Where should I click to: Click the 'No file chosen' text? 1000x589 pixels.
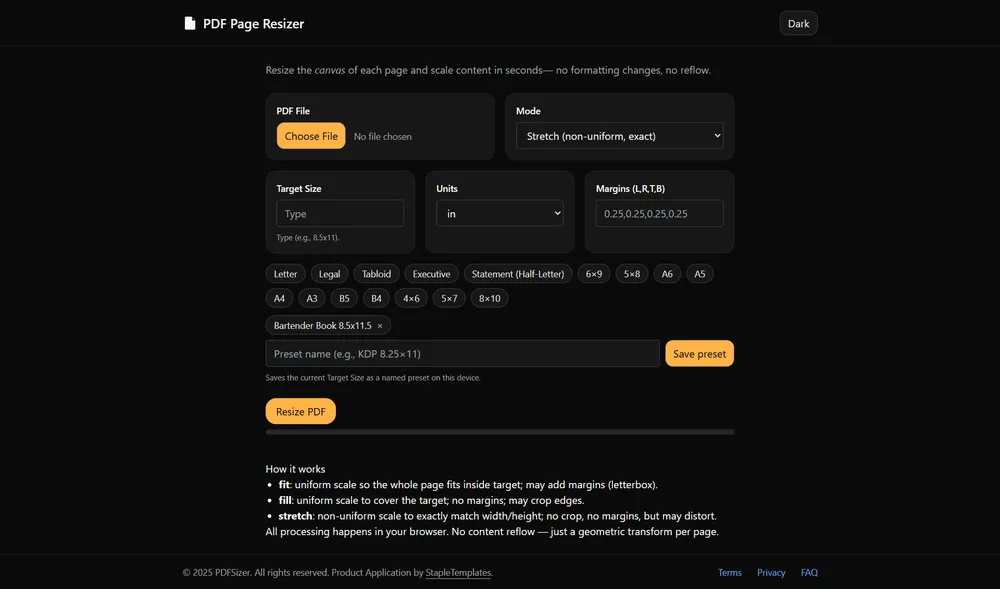tap(383, 136)
